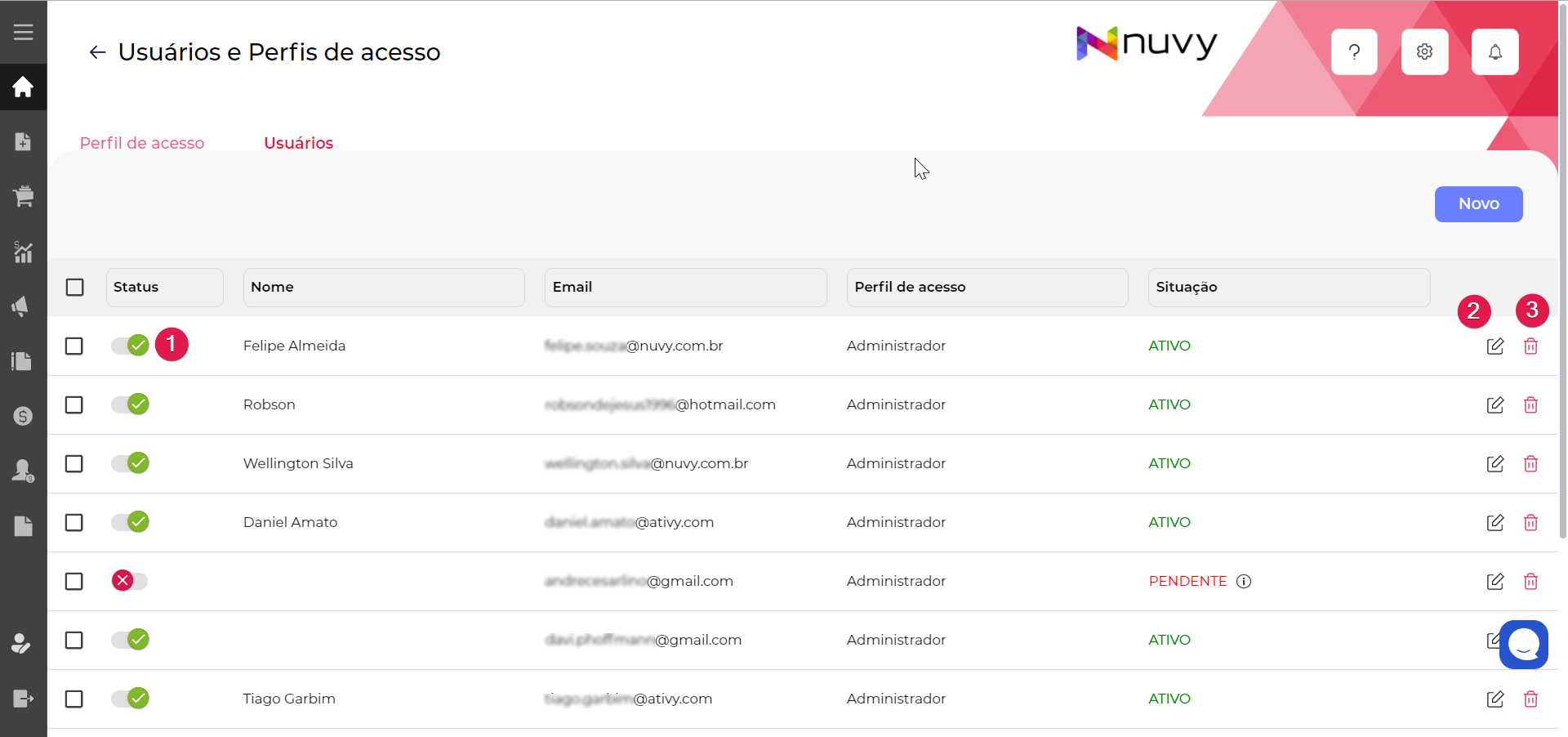Enable the pending user's status switch

[130, 581]
